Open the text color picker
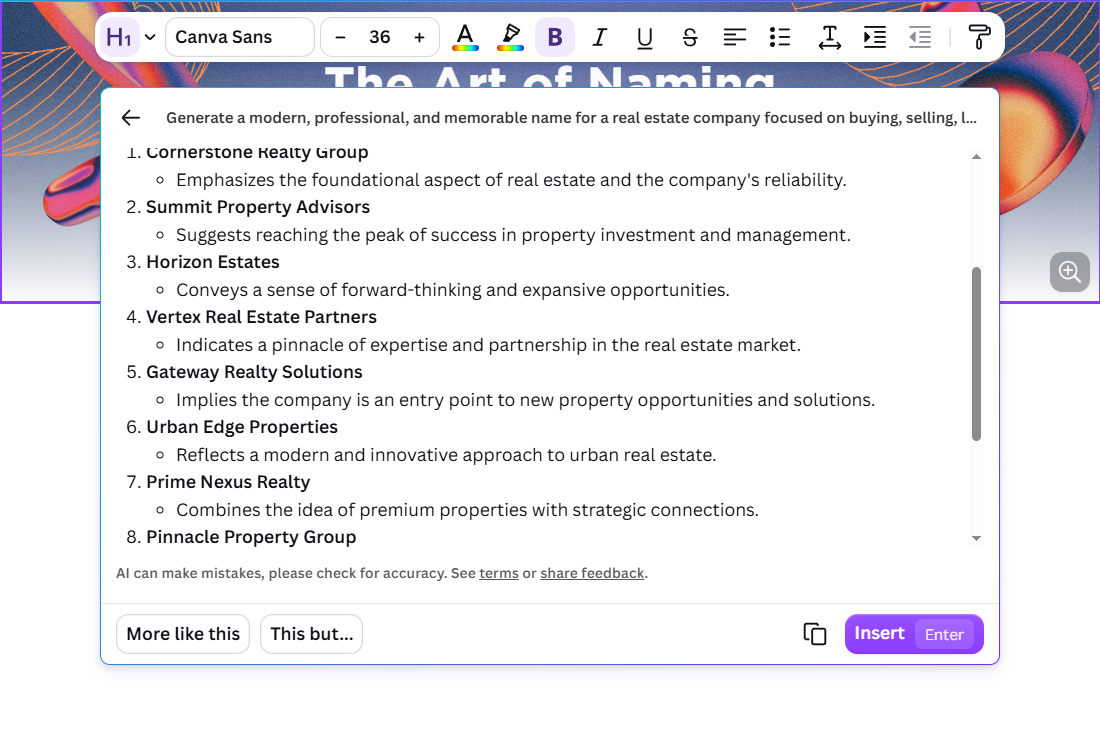 point(465,37)
